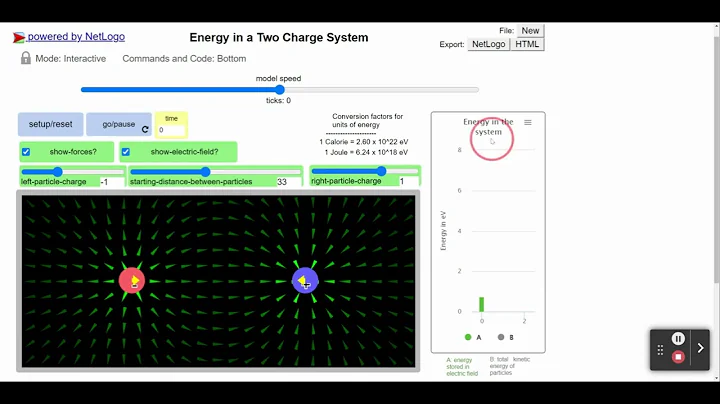Click the recorder toolbar drag handle
Viewport: 720px width, 404px height.
tap(660, 350)
